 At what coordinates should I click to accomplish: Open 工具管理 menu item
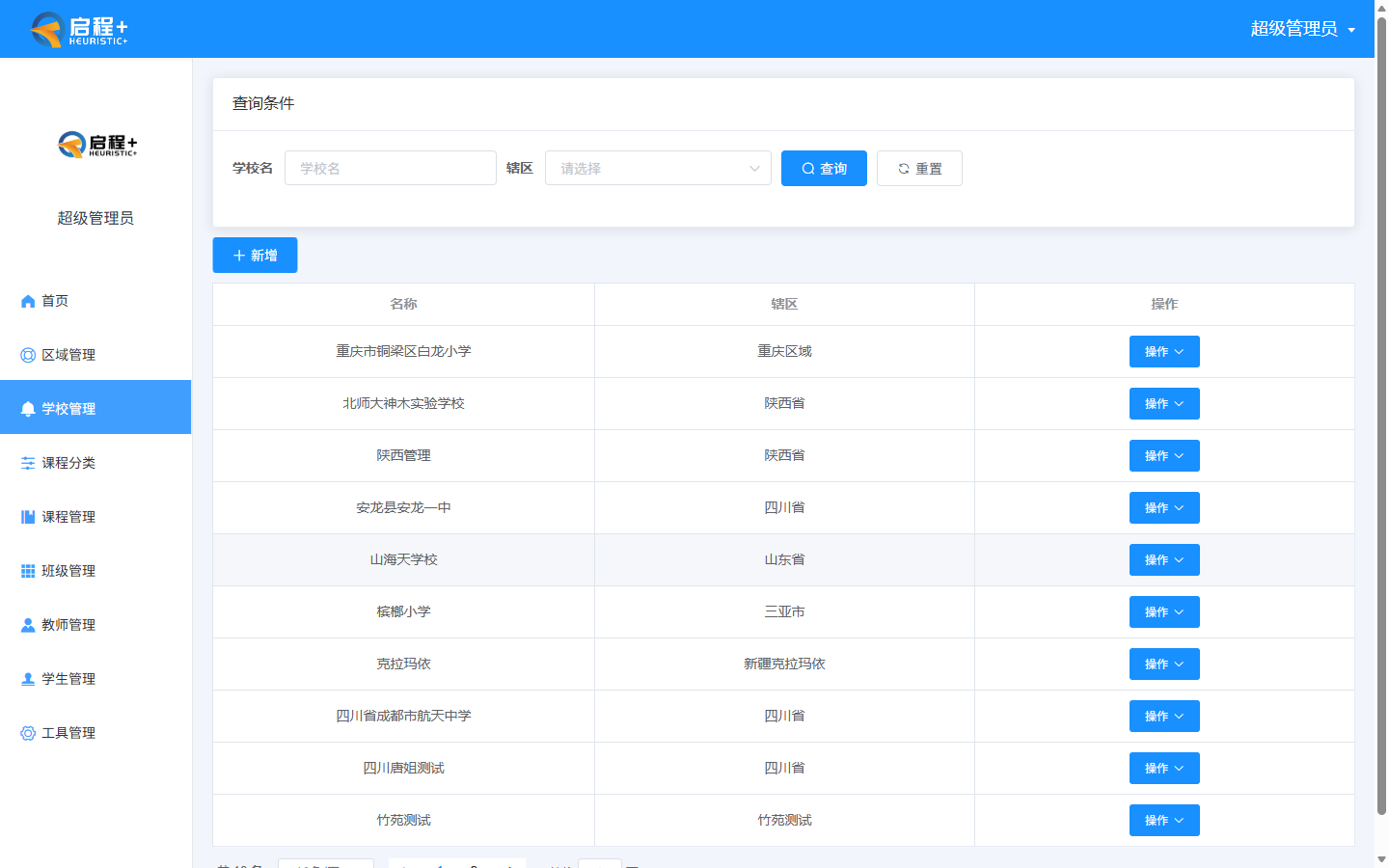coord(95,733)
